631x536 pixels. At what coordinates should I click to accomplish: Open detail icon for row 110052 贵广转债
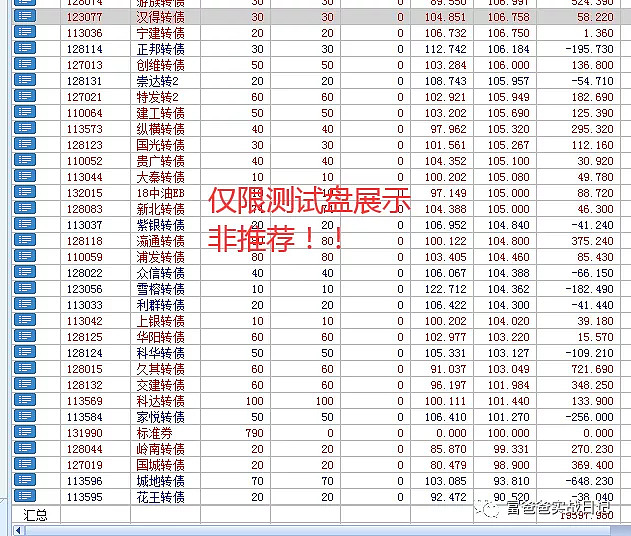click(25, 160)
